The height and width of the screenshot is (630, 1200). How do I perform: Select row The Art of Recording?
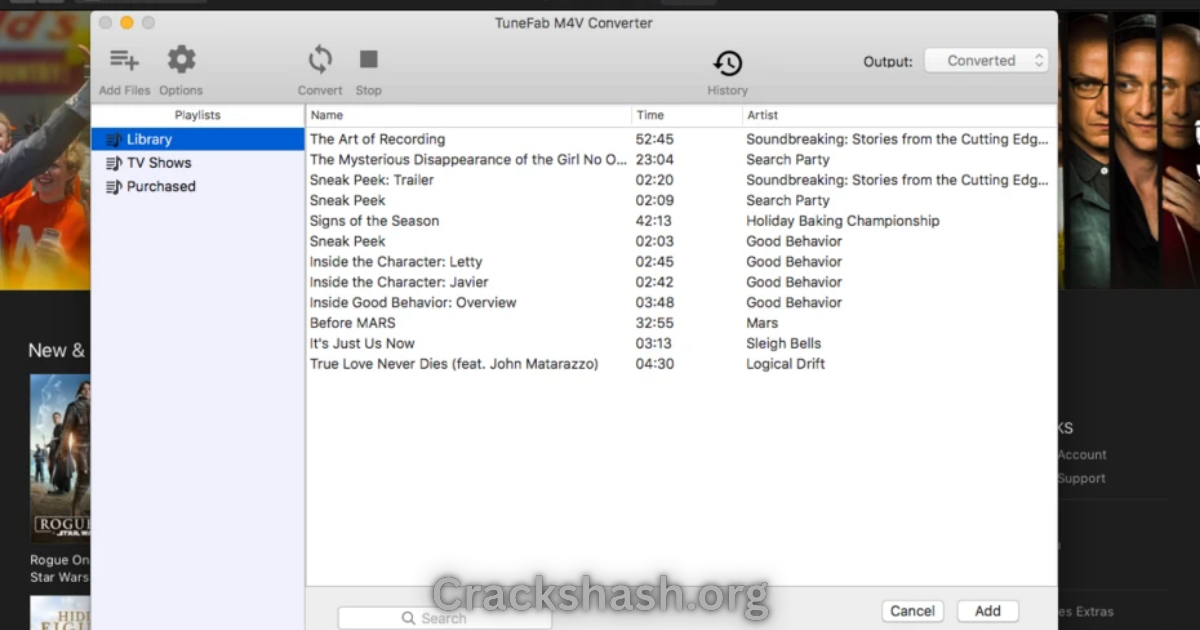point(681,139)
